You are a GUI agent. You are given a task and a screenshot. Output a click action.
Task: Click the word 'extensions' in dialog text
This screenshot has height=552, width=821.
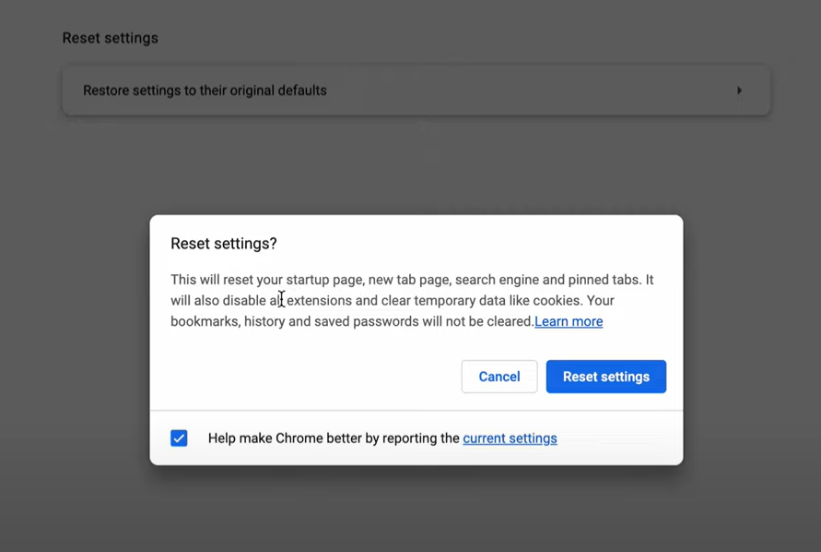[x=319, y=301]
